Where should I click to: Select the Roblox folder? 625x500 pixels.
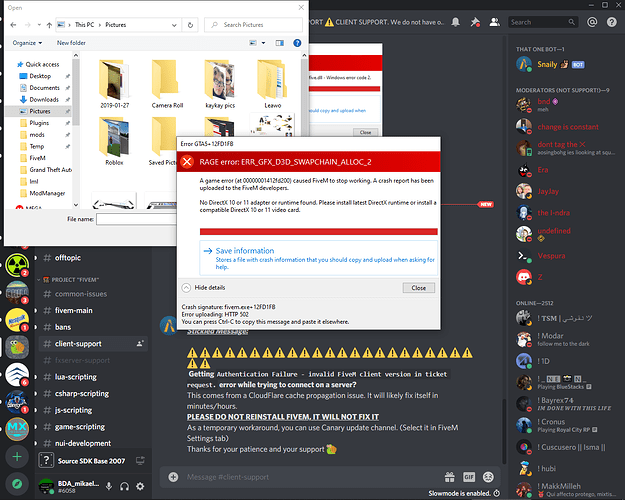pos(114,141)
